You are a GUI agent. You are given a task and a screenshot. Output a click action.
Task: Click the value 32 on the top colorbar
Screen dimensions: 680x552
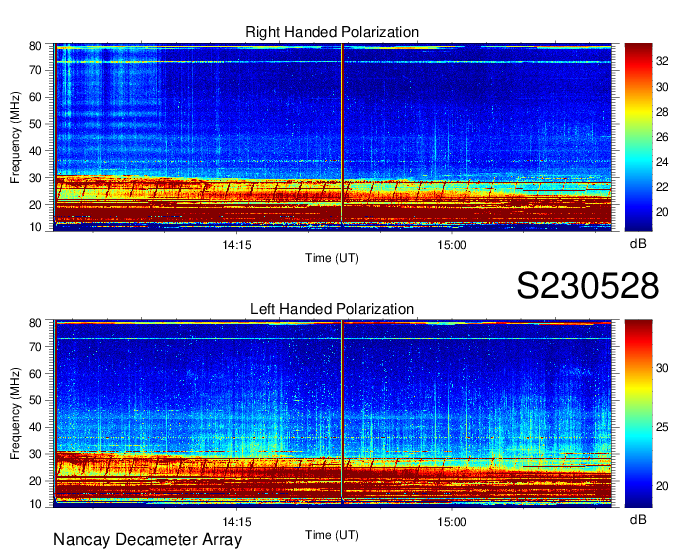click(662, 61)
